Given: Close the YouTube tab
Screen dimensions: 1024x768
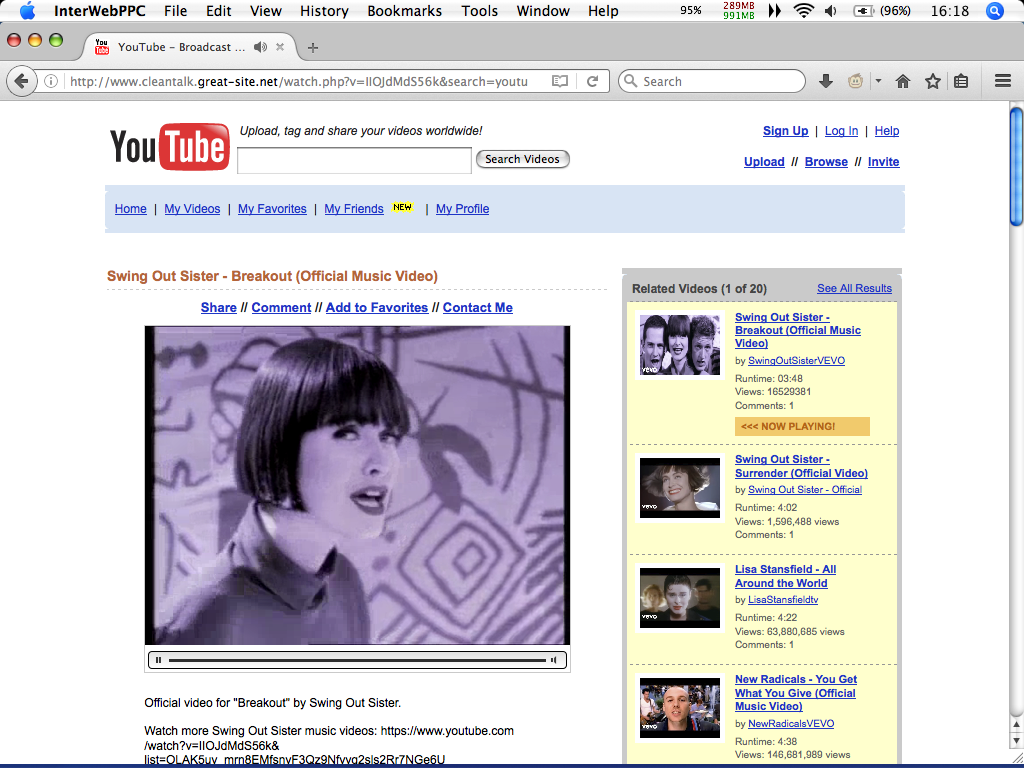Looking at the screenshot, I should coord(280,47).
